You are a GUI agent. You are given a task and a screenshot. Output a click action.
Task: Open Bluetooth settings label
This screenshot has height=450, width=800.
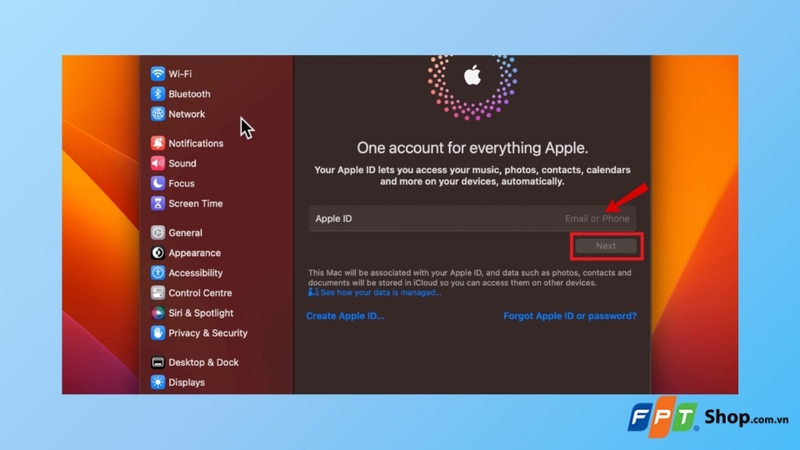pyautogui.click(x=189, y=94)
